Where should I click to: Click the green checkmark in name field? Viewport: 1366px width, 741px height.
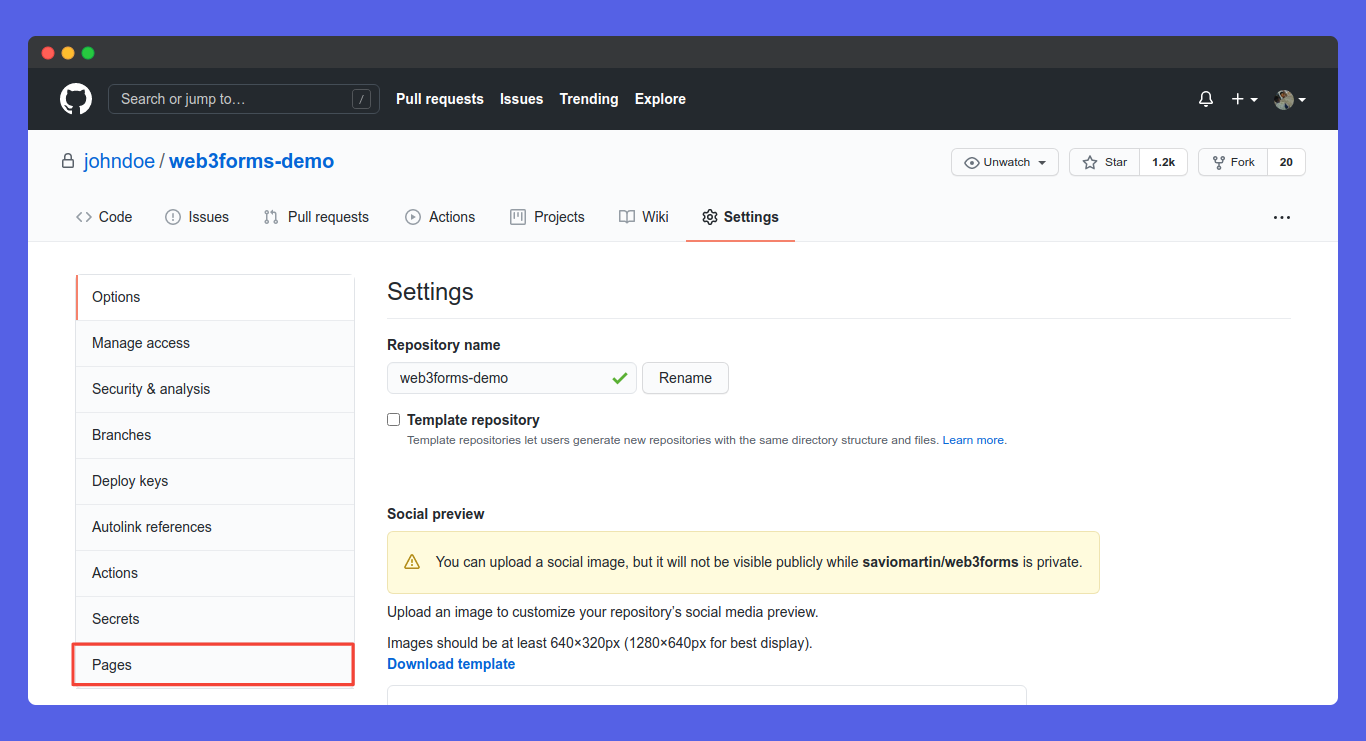(620, 378)
